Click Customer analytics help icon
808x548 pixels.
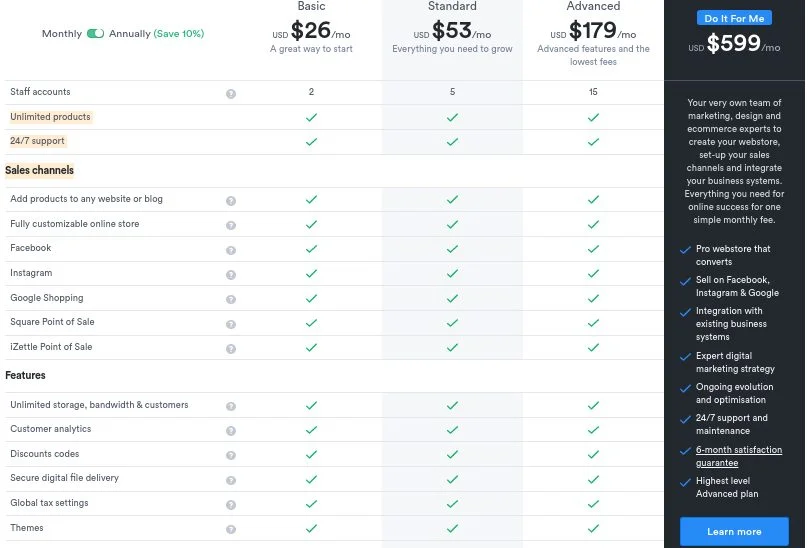click(231, 430)
